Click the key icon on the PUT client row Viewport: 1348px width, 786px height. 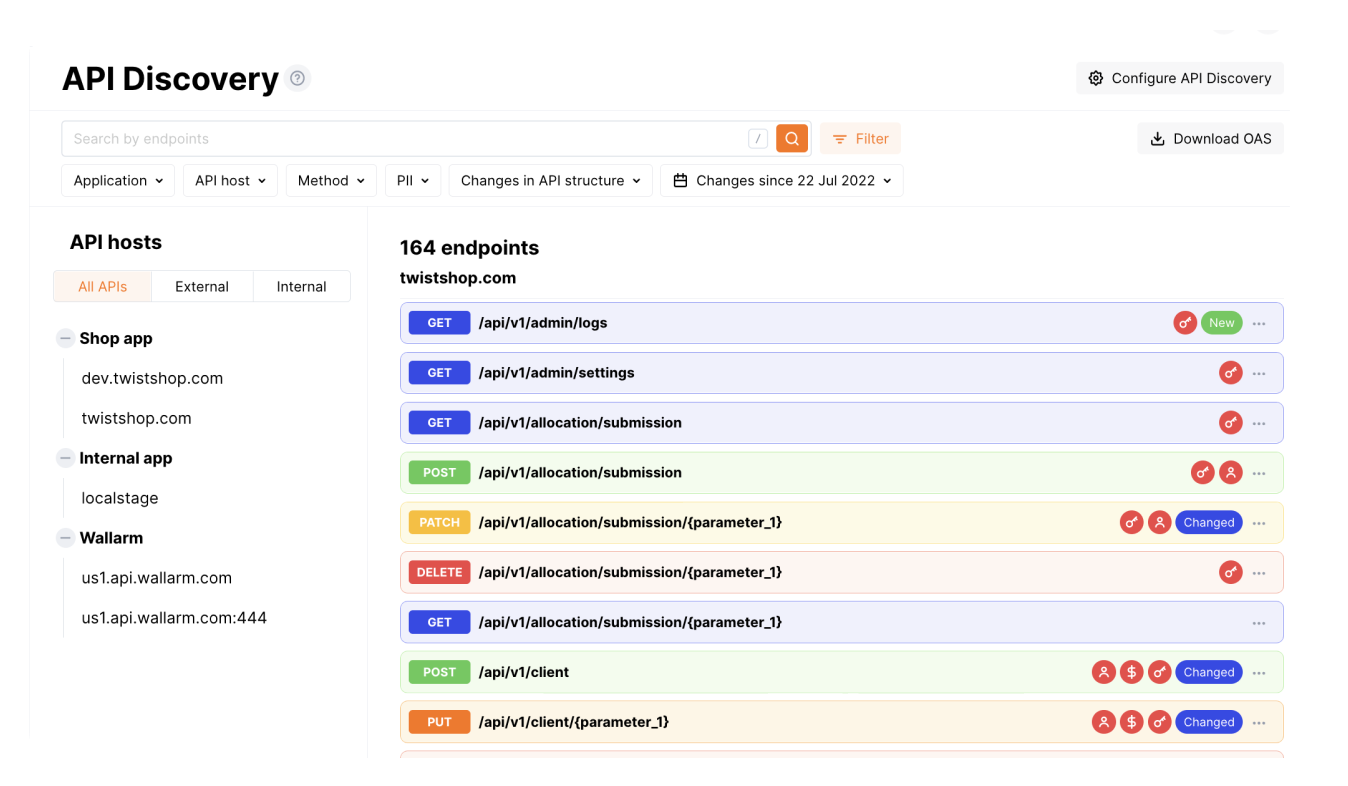[1159, 722]
